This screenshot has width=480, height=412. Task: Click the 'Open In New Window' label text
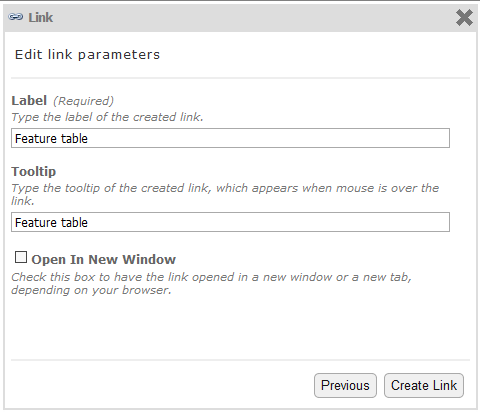pyautogui.click(x=103, y=259)
